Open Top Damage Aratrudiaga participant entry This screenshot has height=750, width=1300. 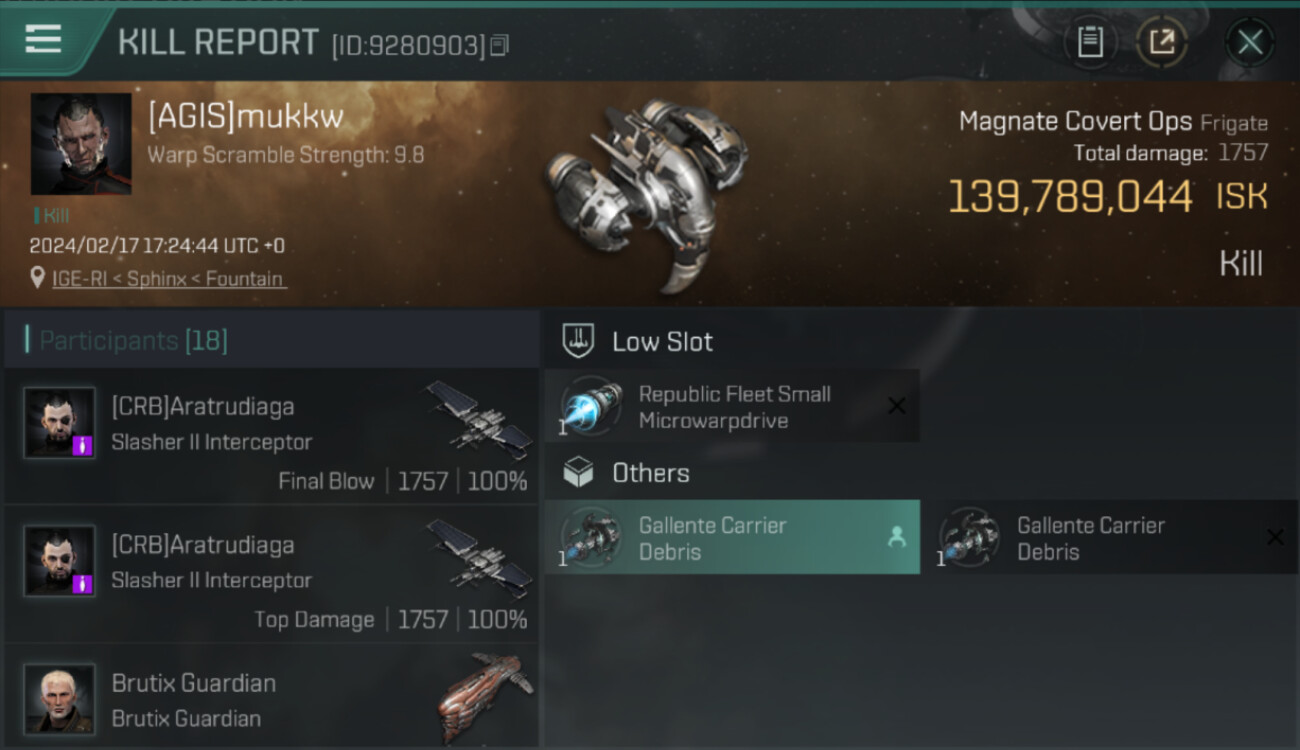point(272,574)
